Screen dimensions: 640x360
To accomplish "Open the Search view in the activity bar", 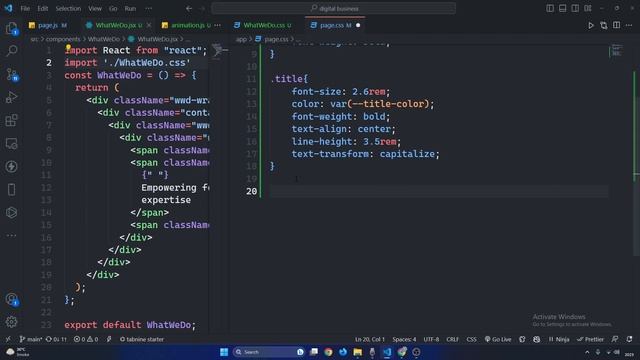I will coord(11,51).
